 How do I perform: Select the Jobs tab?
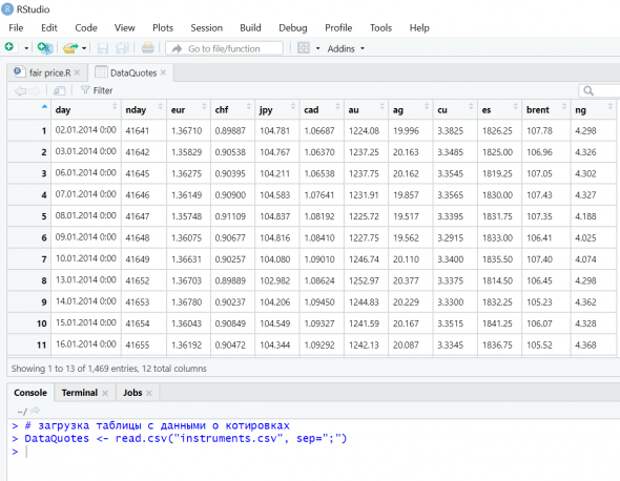(x=132, y=393)
